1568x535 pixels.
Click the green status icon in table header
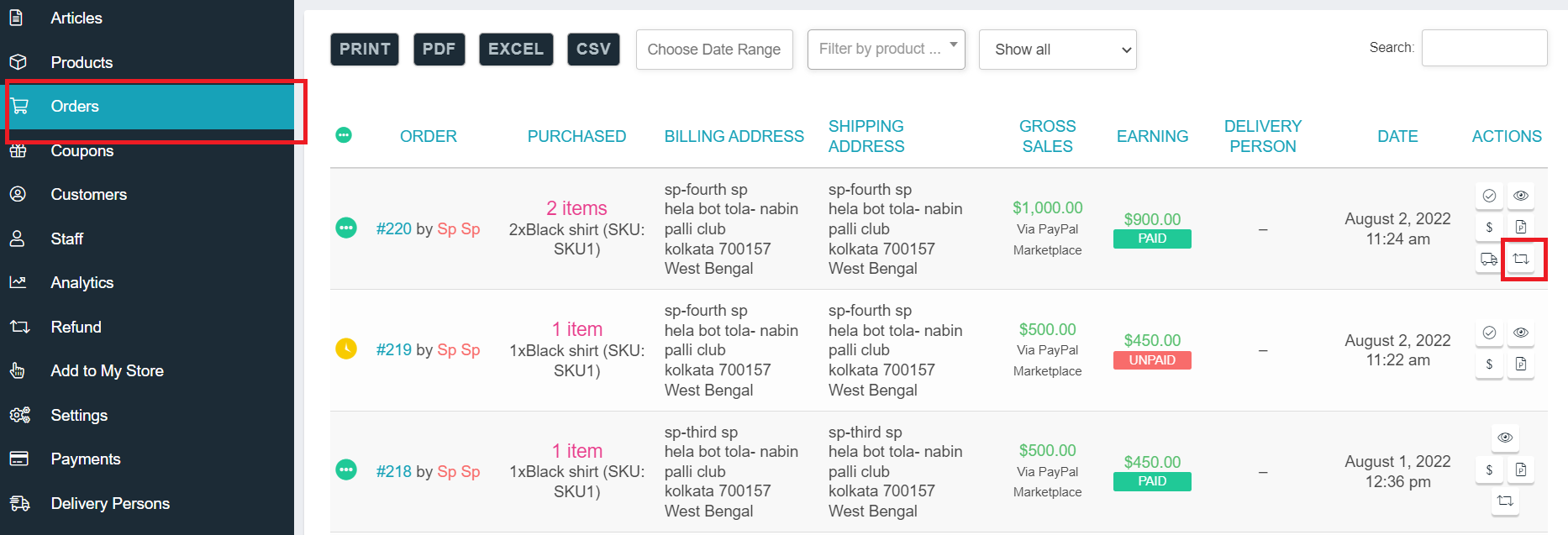pos(344,135)
